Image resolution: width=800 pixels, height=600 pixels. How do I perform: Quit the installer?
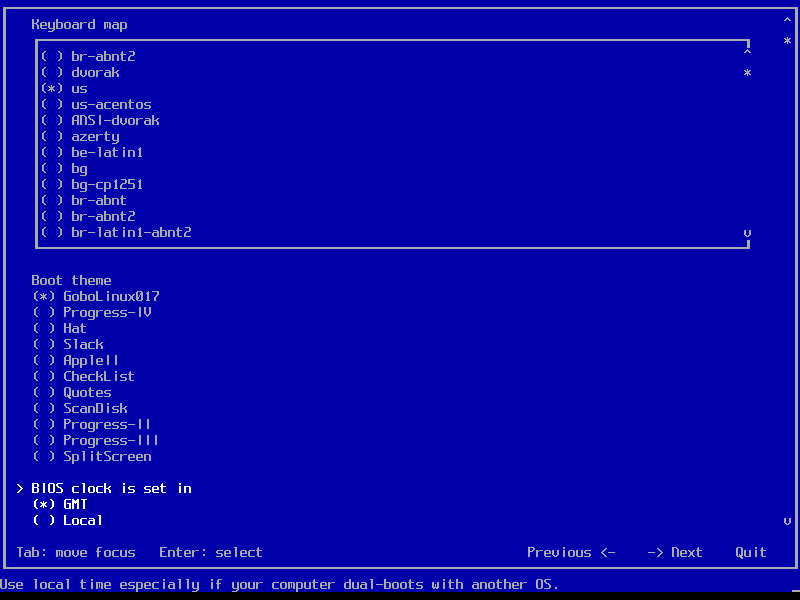click(751, 553)
